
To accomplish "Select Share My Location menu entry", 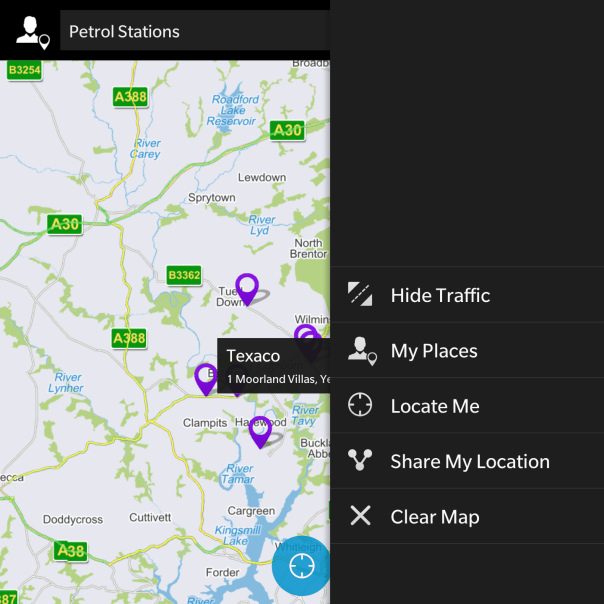I will coord(467,461).
